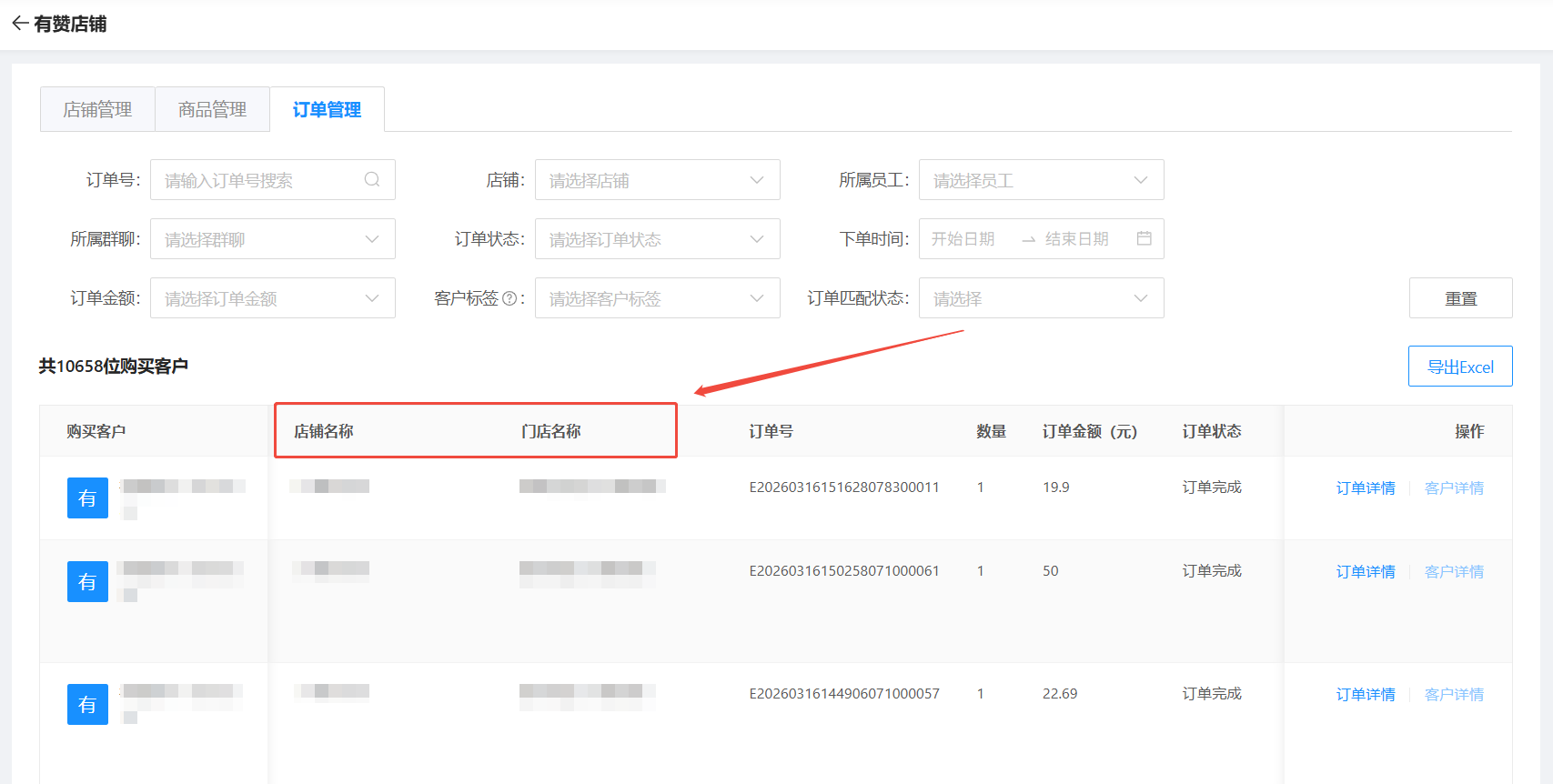Click the 导出Excel button
The width and height of the screenshot is (1553, 784).
pos(1459,367)
